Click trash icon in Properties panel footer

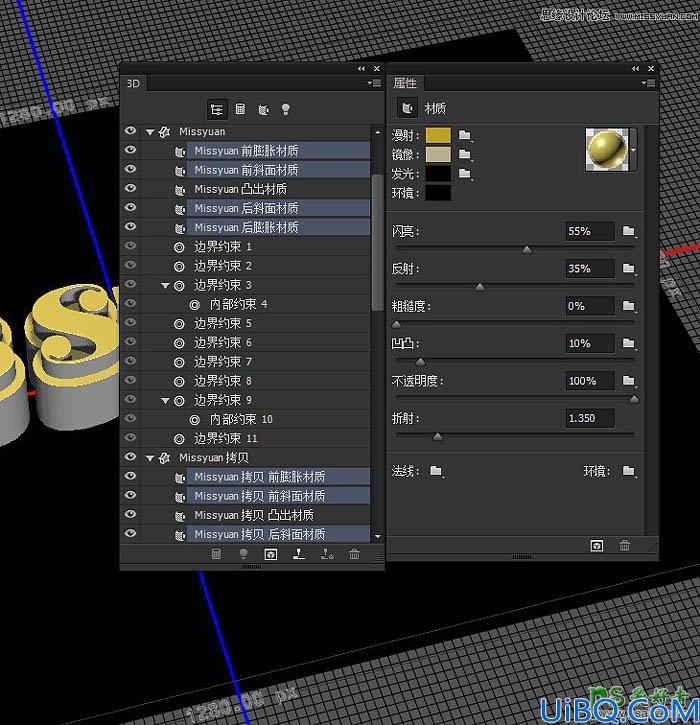[x=624, y=546]
